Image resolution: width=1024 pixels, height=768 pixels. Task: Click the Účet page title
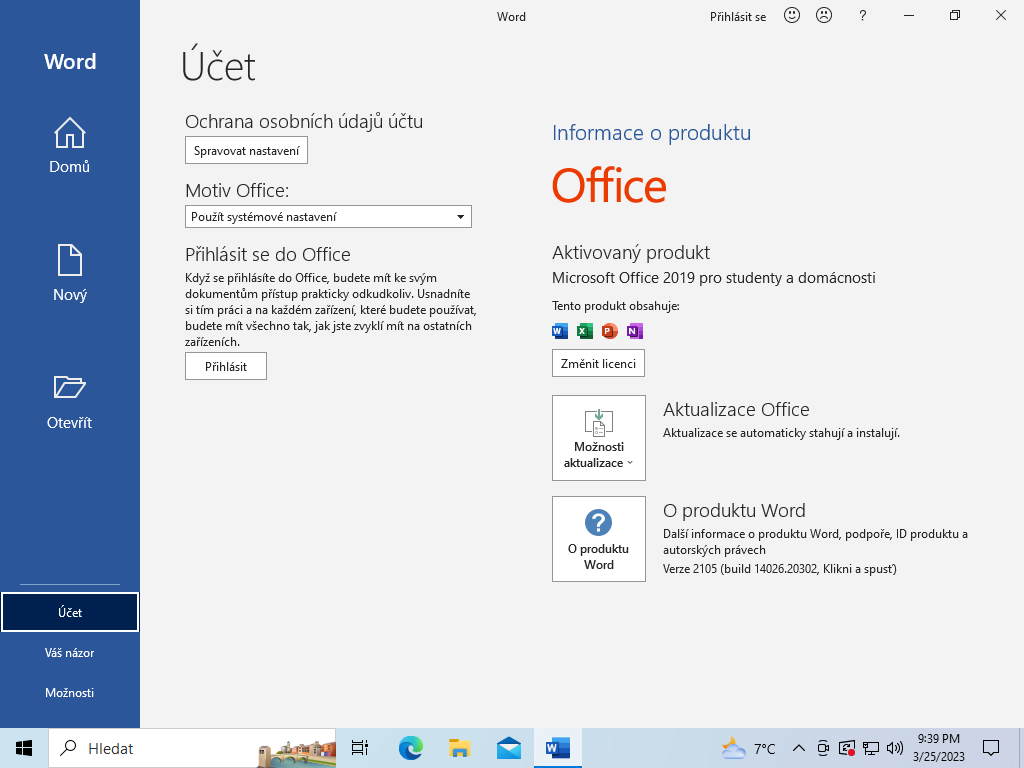pos(218,65)
